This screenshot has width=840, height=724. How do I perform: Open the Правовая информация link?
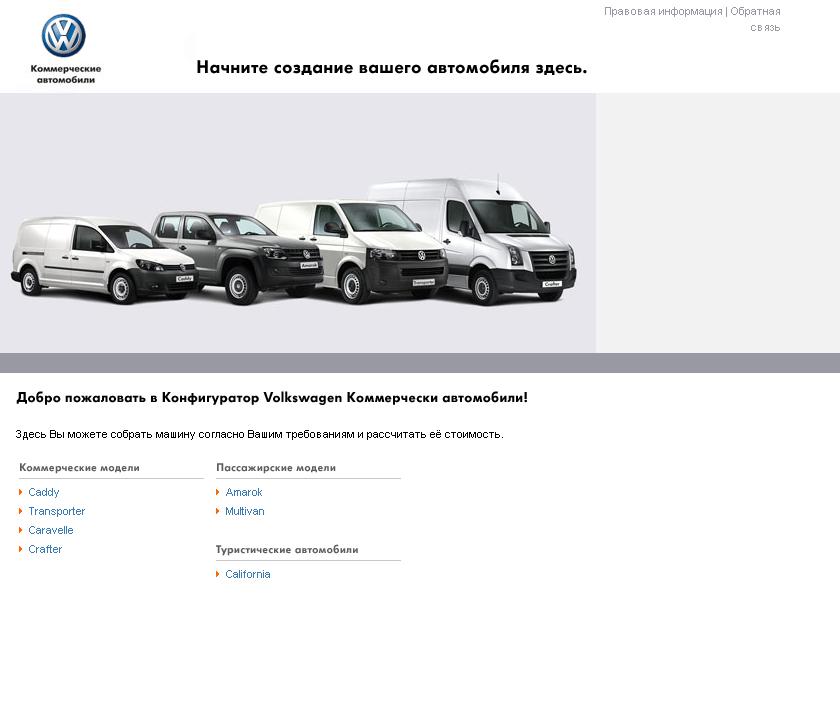point(663,11)
